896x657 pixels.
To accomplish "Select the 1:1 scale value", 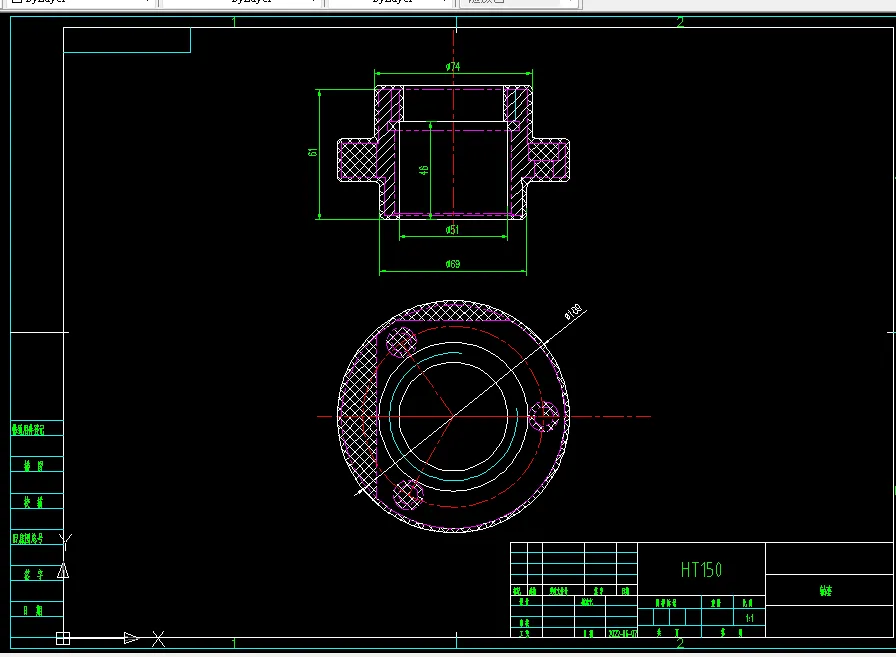I will pyautogui.click(x=749, y=618).
